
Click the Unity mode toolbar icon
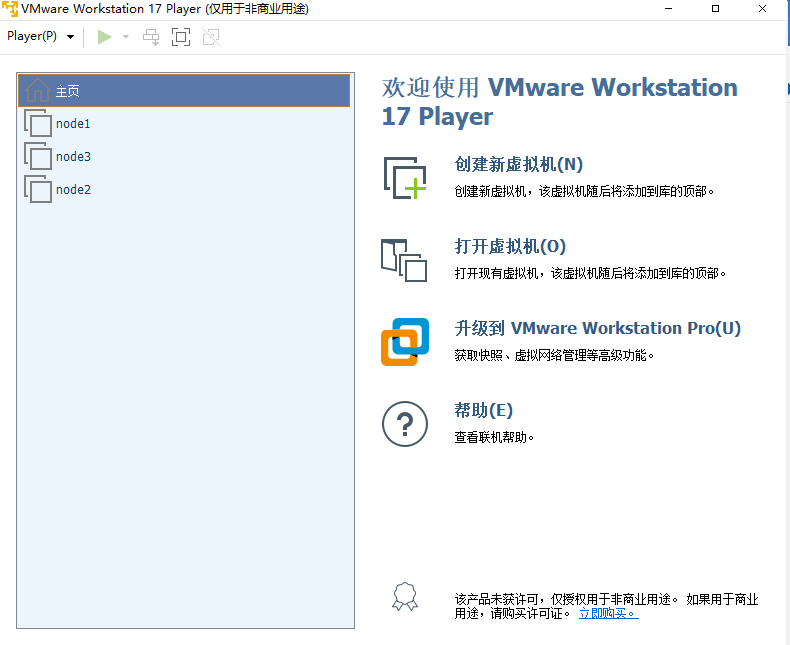pyautogui.click(x=211, y=37)
